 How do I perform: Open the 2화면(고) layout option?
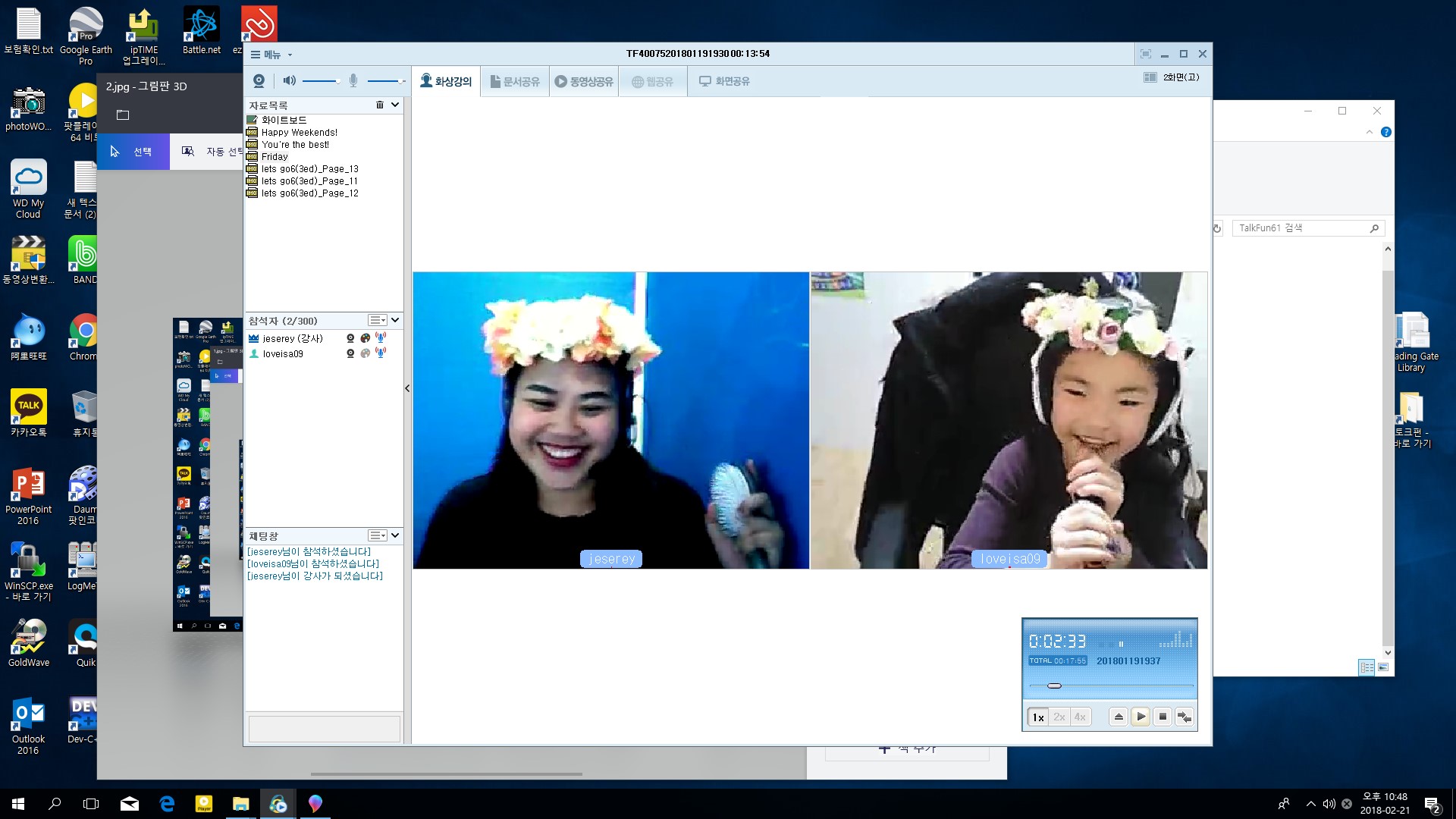(x=1174, y=77)
